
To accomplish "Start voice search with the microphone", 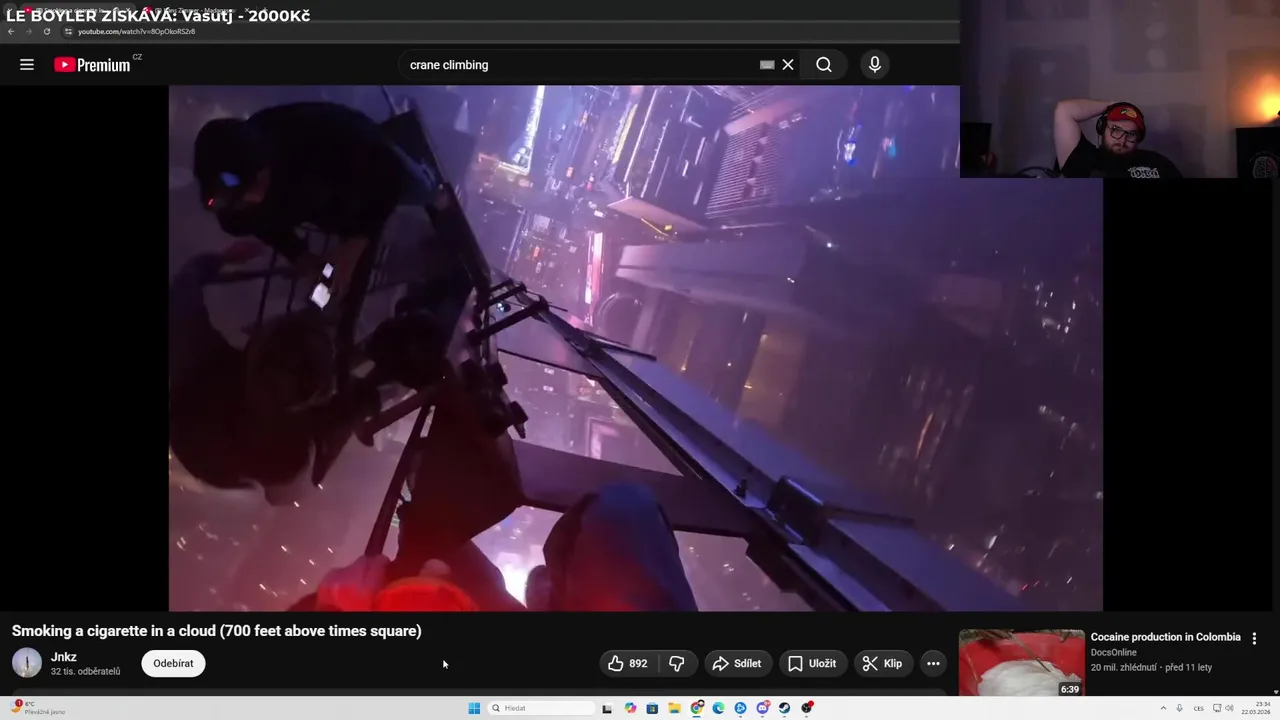I will pyautogui.click(x=875, y=65).
